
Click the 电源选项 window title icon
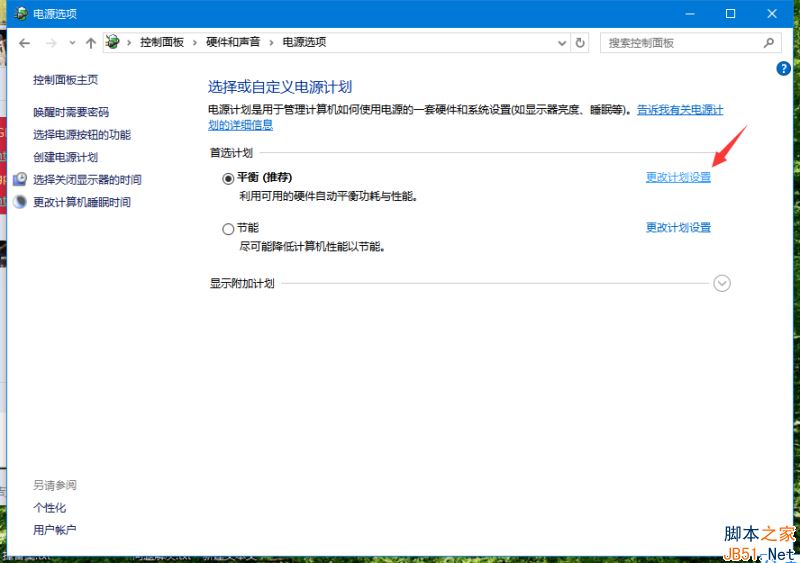21,13
